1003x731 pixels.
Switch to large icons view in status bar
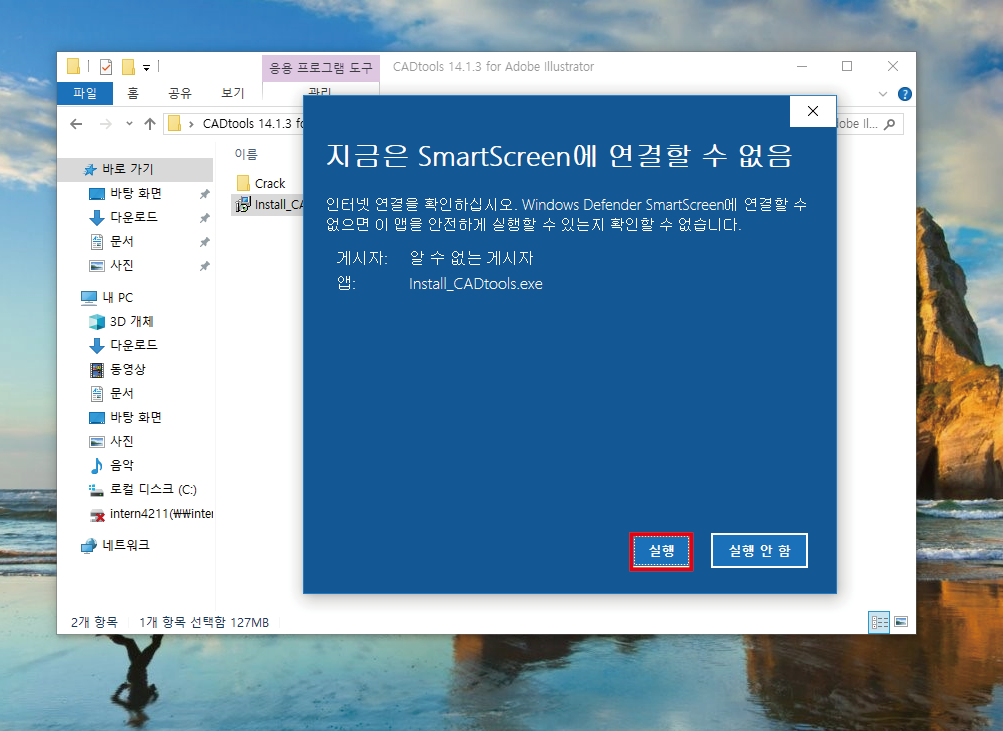coord(901,622)
